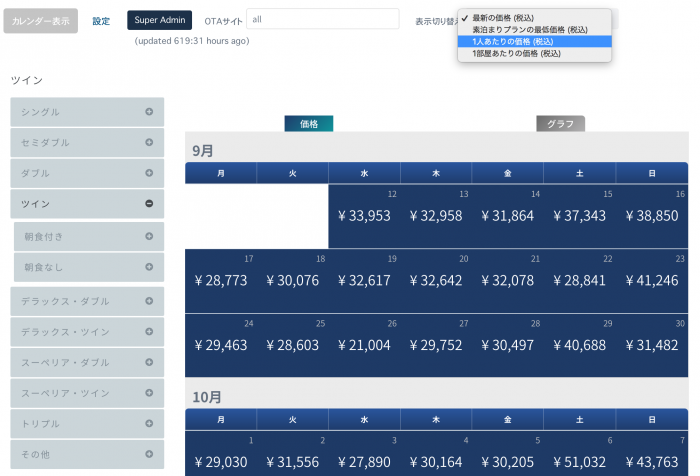Click the トリプル row label
Viewport: 700px width, 476px height.
(x=40, y=424)
